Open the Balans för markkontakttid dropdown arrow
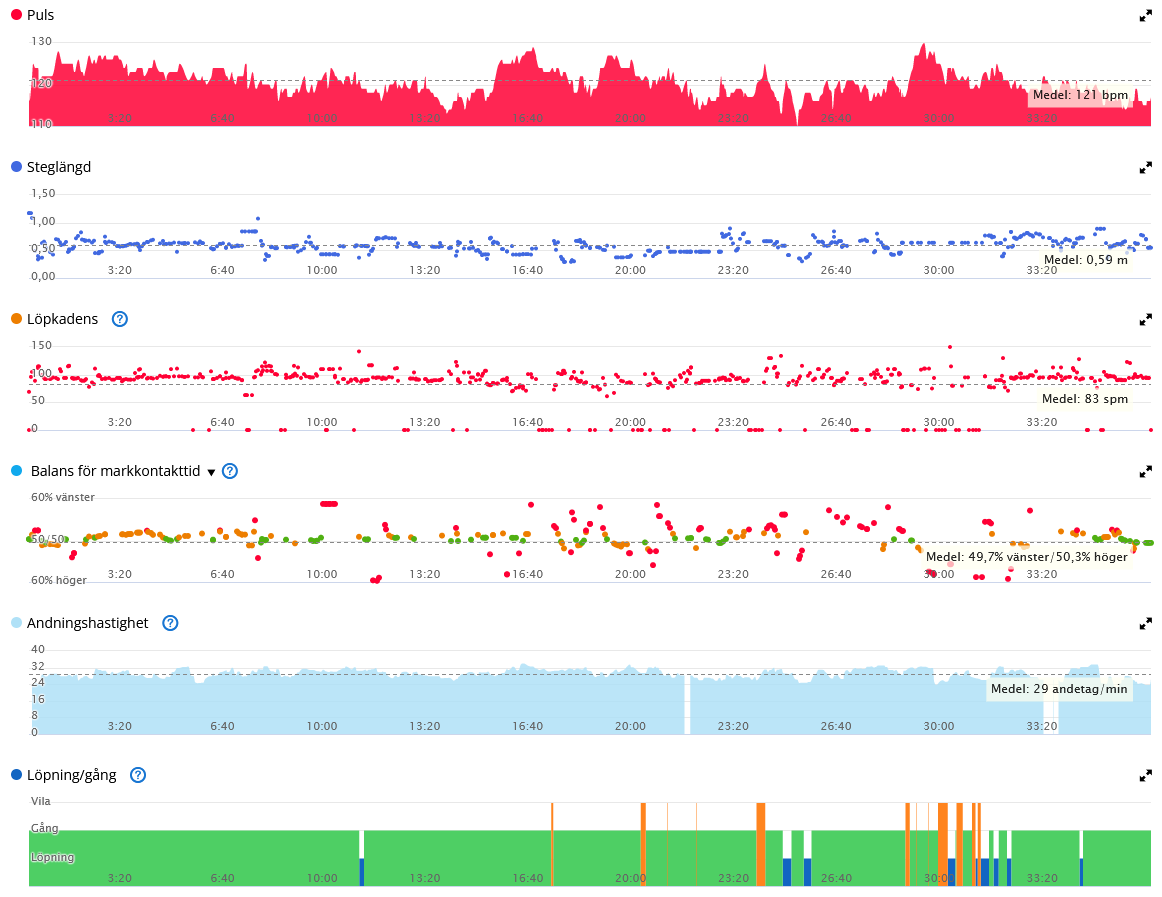This screenshot has width=1162, height=897. [x=211, y=472]
